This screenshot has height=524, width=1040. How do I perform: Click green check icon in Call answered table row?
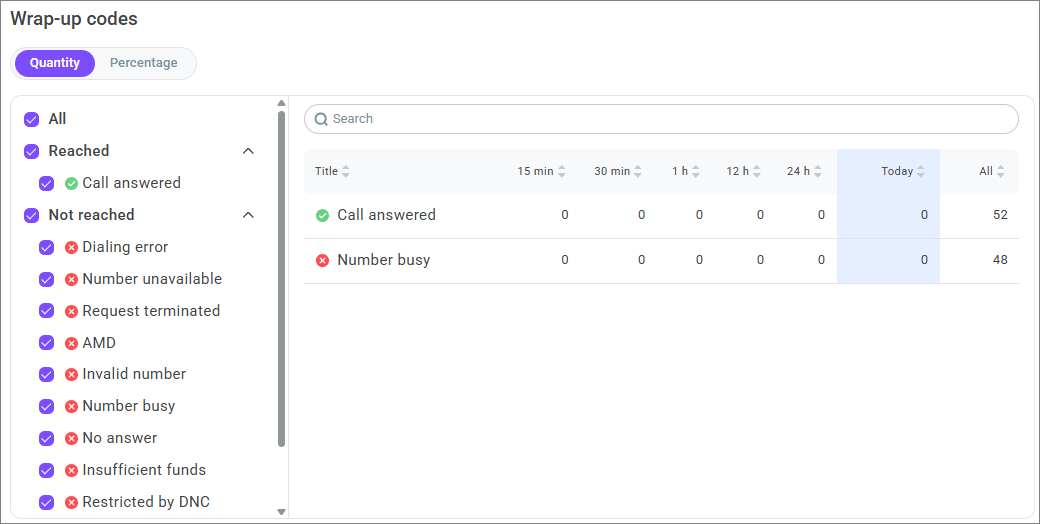(x=322, y=216)
